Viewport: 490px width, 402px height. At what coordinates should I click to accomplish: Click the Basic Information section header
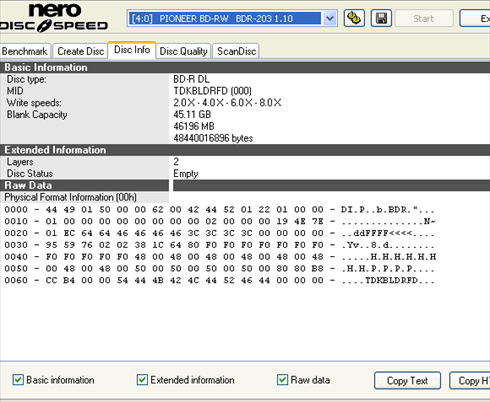(245, 67)
